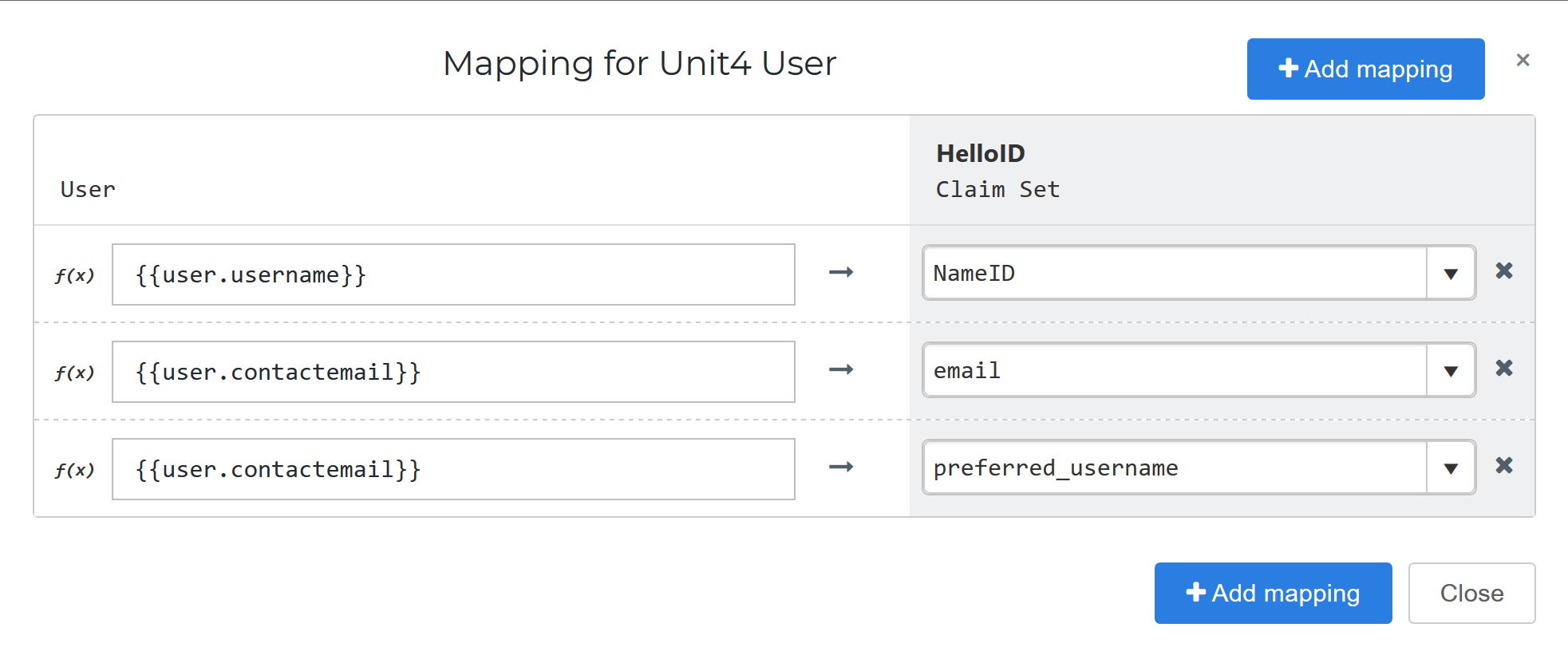Close the mapping dialog with top-right X

pos(1523,60)
